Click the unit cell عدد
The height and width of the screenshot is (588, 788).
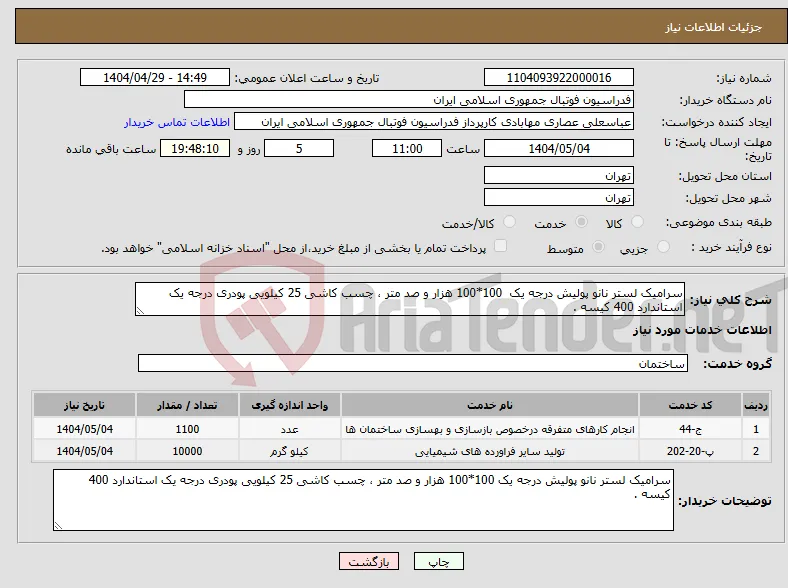[x=290, y=429]
